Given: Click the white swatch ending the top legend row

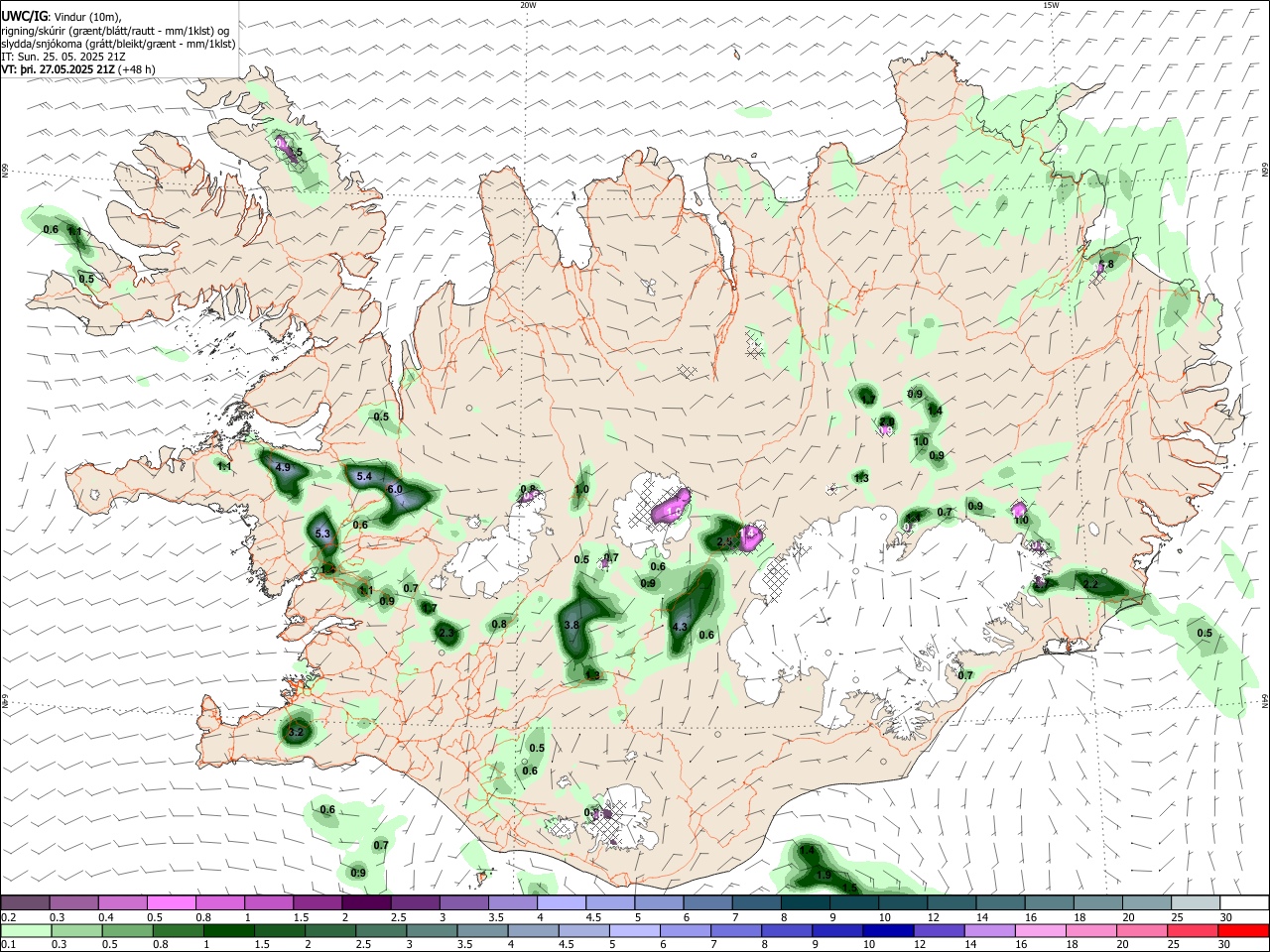Looking at the screenshot, I should pyautogui.click(x=1244, y=903).
